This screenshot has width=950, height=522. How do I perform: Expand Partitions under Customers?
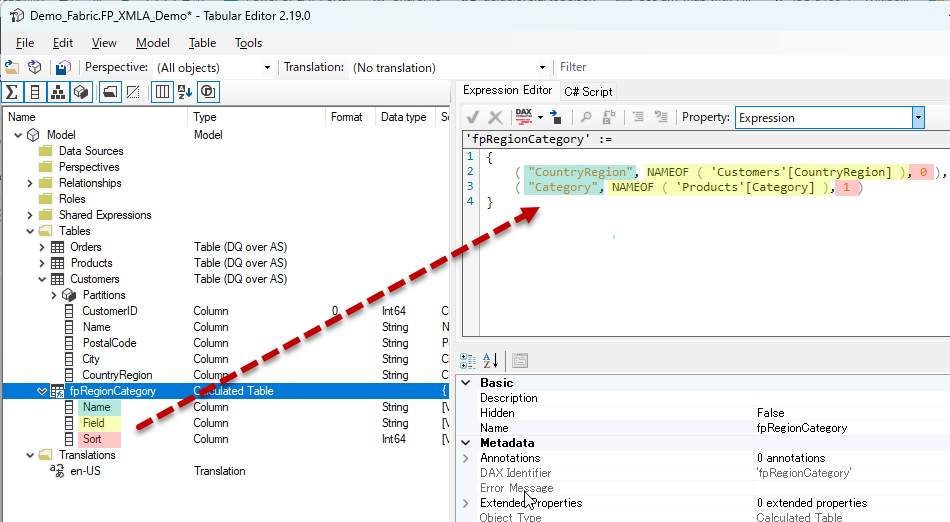pos(54,296)
